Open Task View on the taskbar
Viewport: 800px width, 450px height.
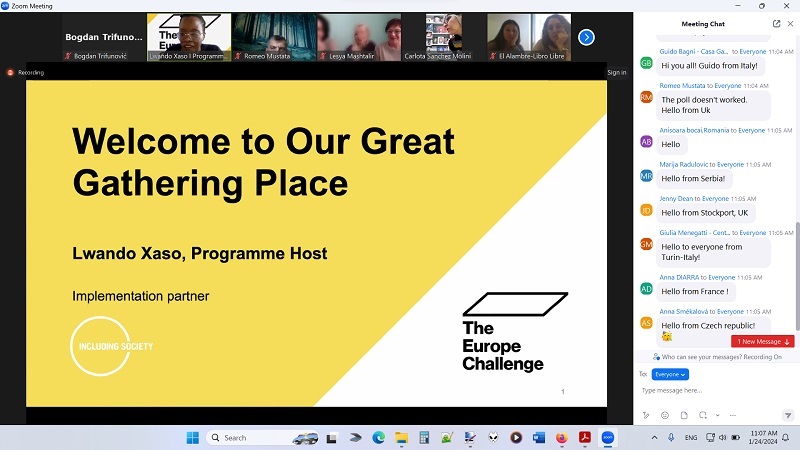pos(332,438)
